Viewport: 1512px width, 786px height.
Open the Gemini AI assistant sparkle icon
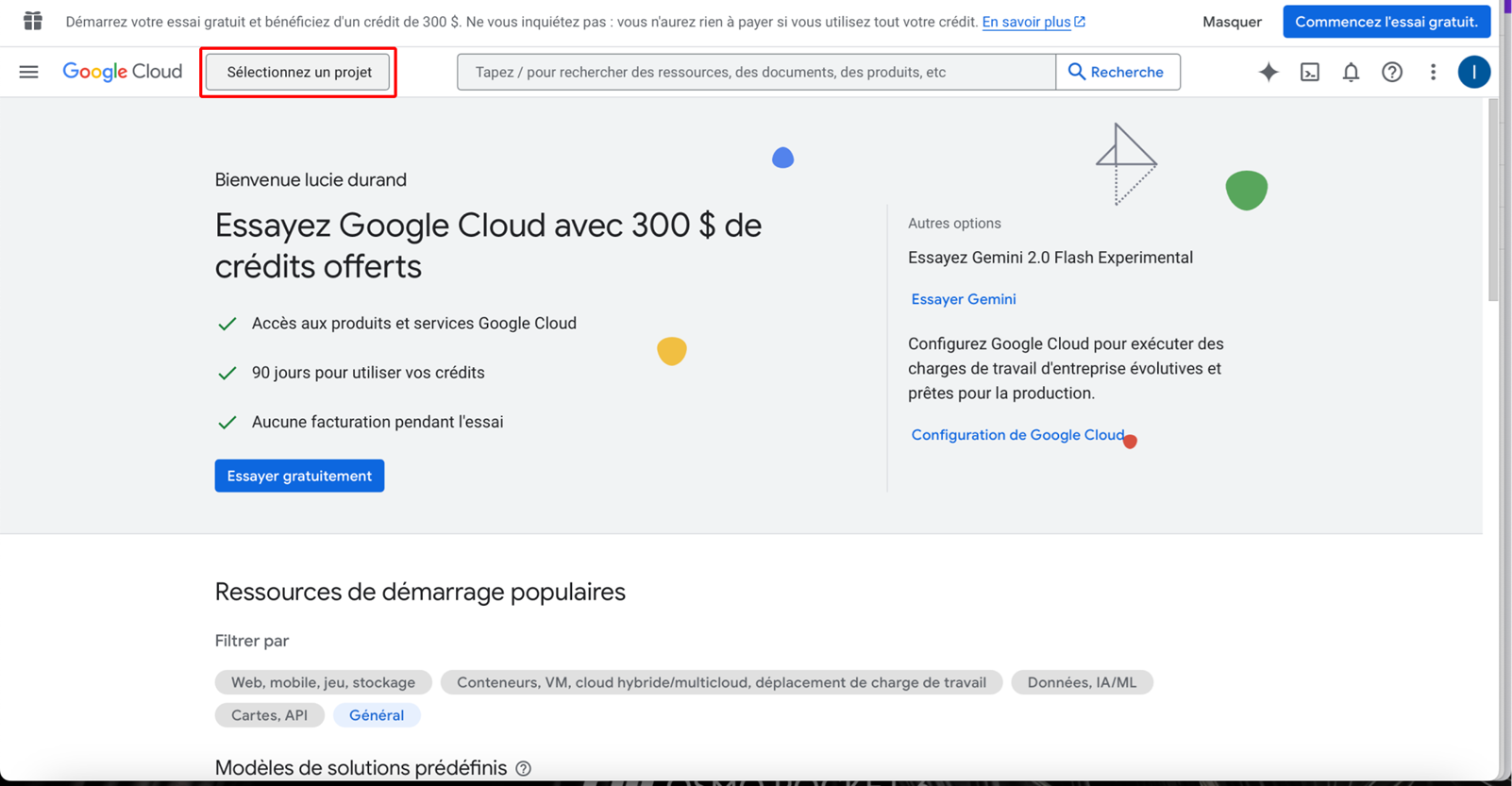coord(1268,72)
